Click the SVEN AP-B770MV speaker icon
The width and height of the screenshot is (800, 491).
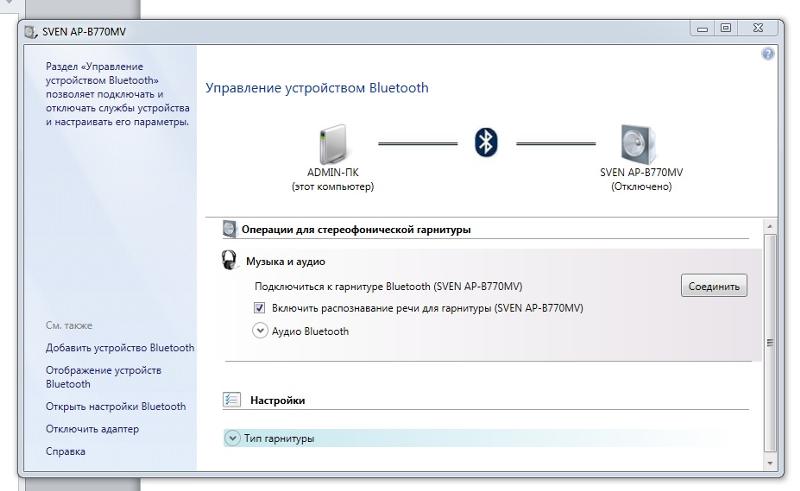pos(638,144)
